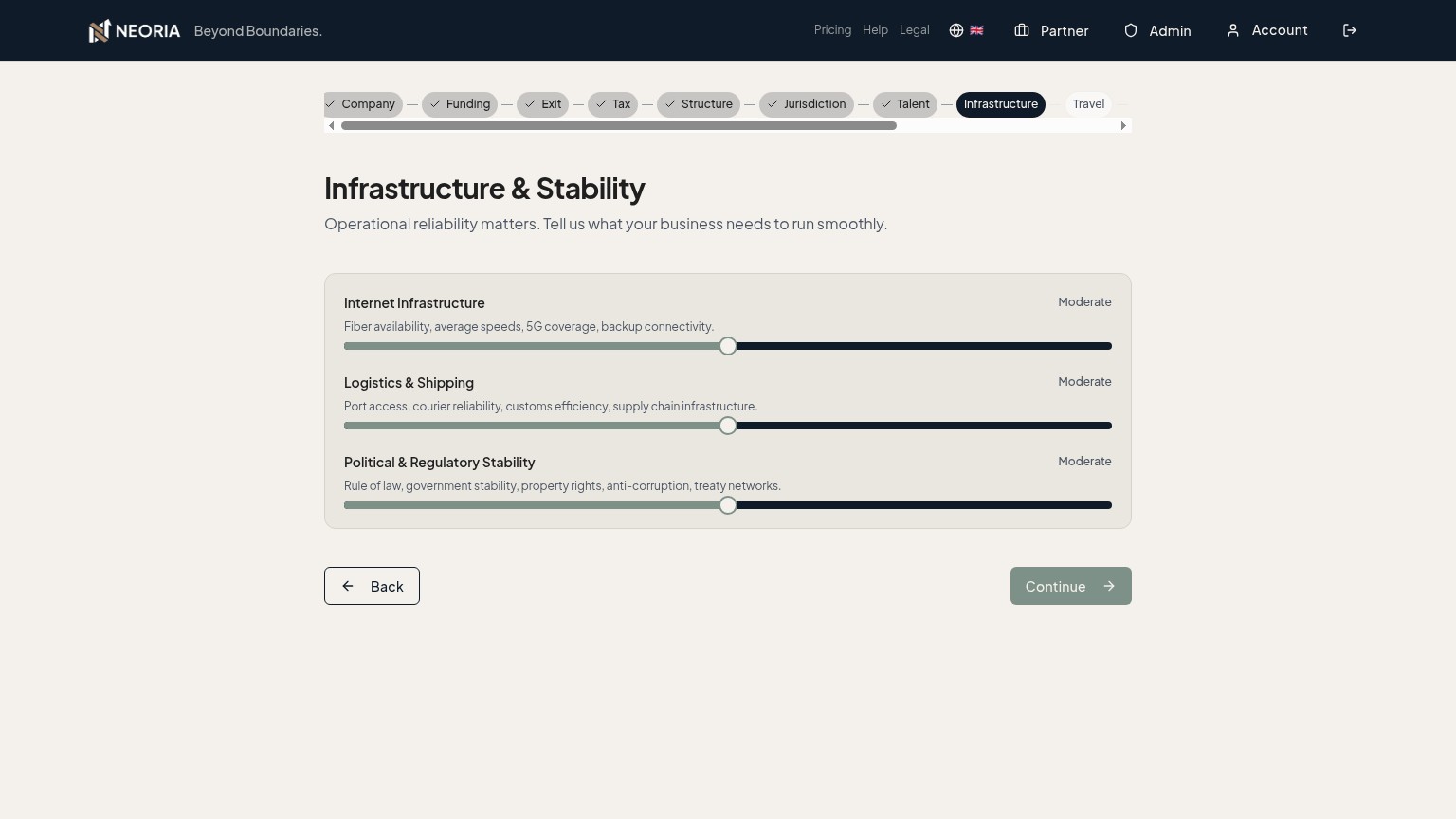
Task: Open the Partner page
Action: point(1051,30)
